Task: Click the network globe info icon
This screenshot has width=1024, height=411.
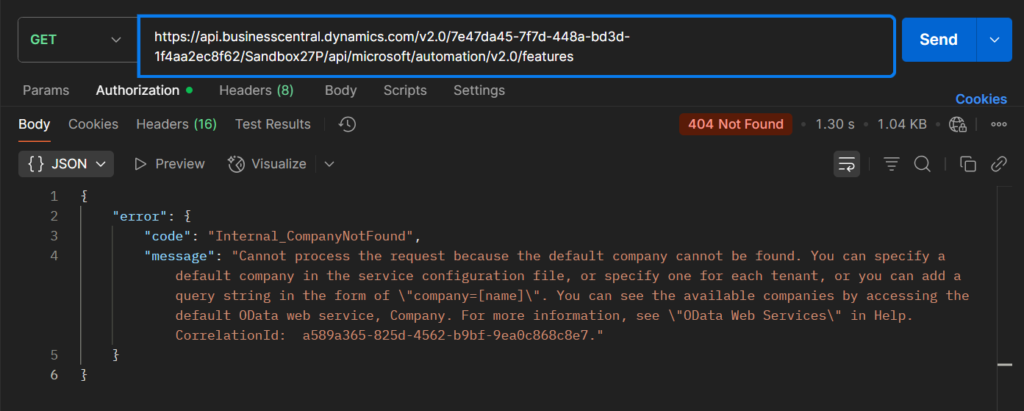Action: coord(958,124)
